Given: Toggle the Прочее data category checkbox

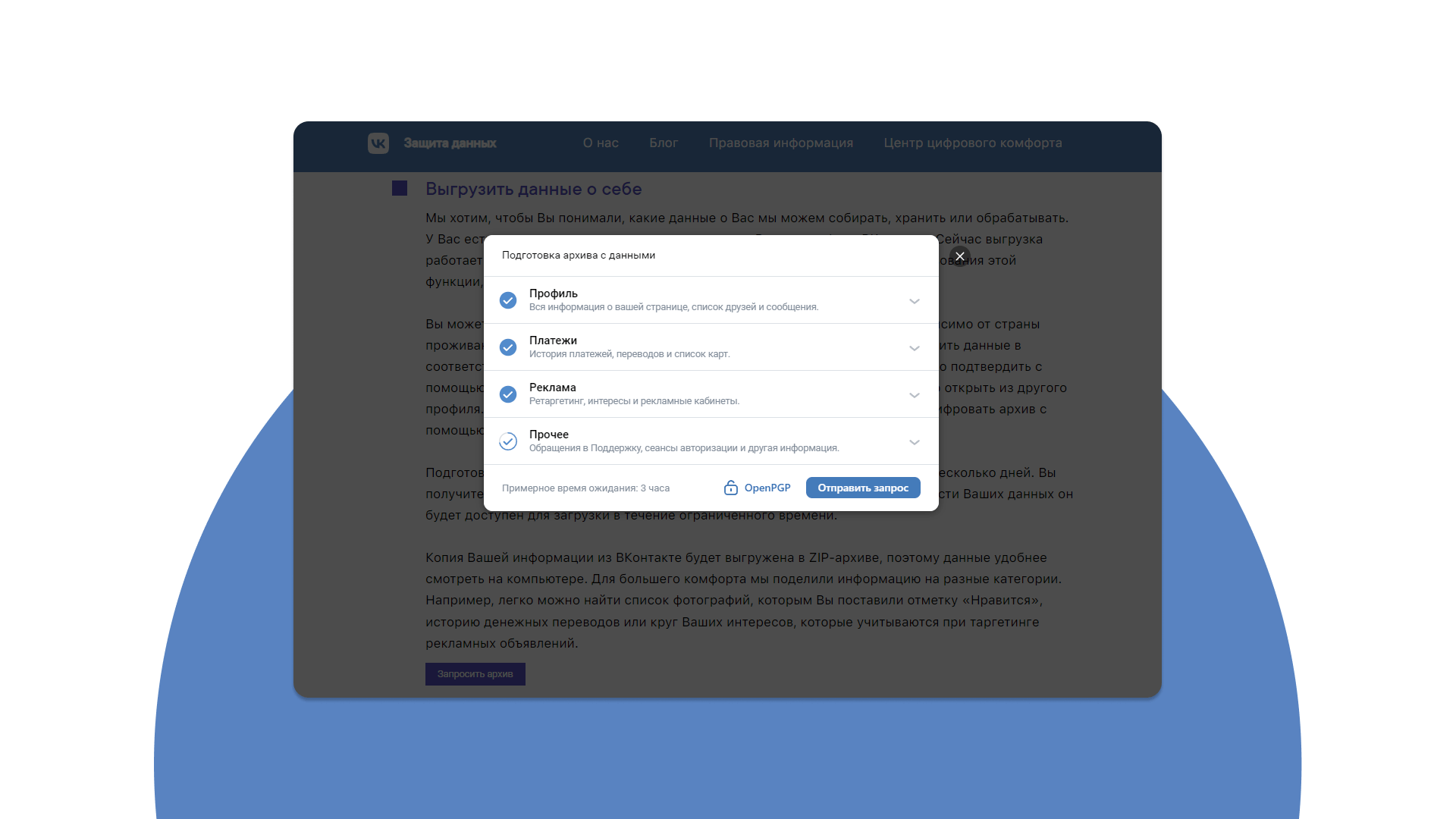Looking at the screenshot, I should tap(508, 441).
